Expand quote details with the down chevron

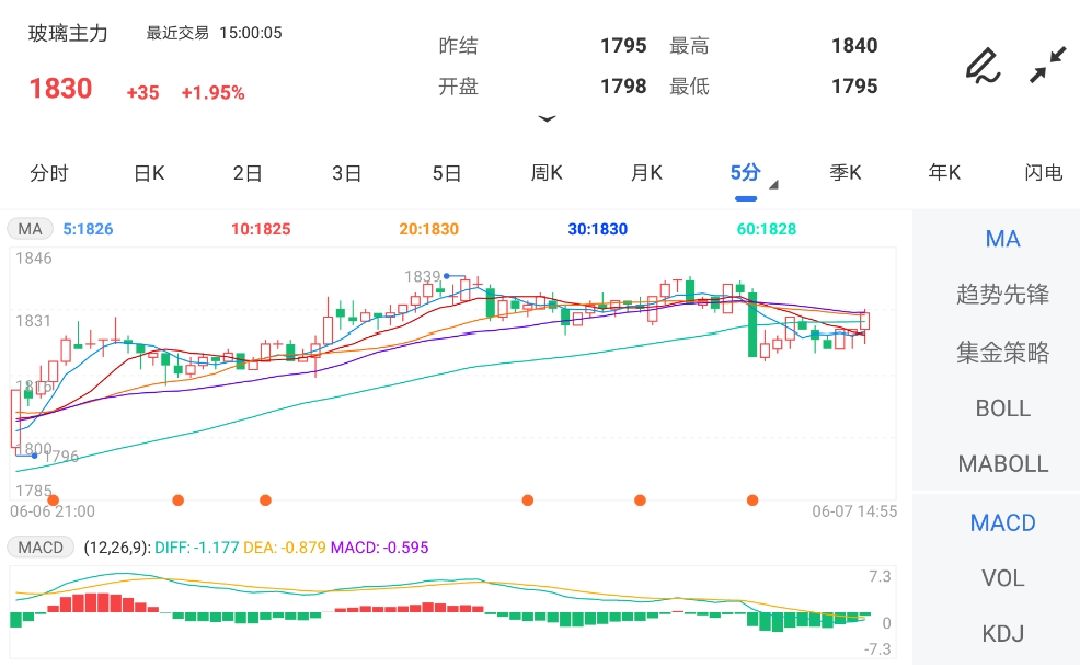click(x=547, y=119)
